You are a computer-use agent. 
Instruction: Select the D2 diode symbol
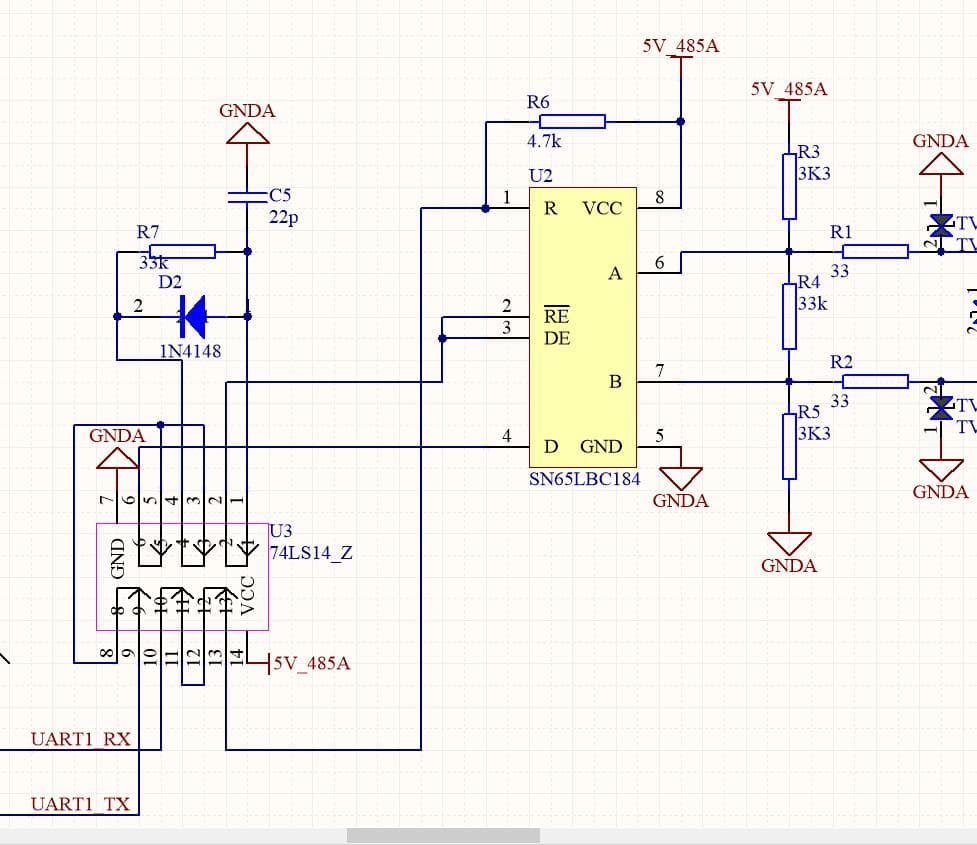pos(193,317)
